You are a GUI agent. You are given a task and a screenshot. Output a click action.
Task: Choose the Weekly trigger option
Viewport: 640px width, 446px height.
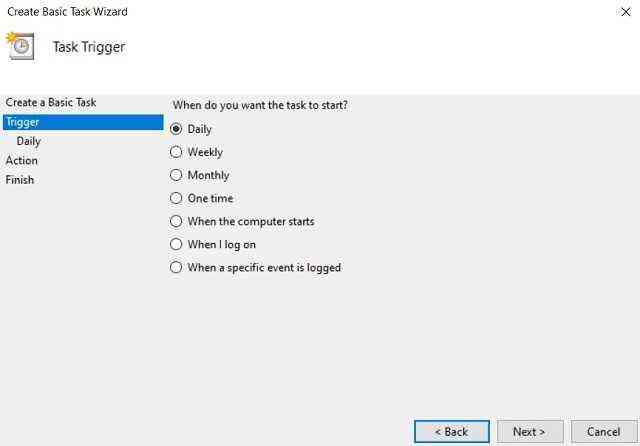[177, 152]
